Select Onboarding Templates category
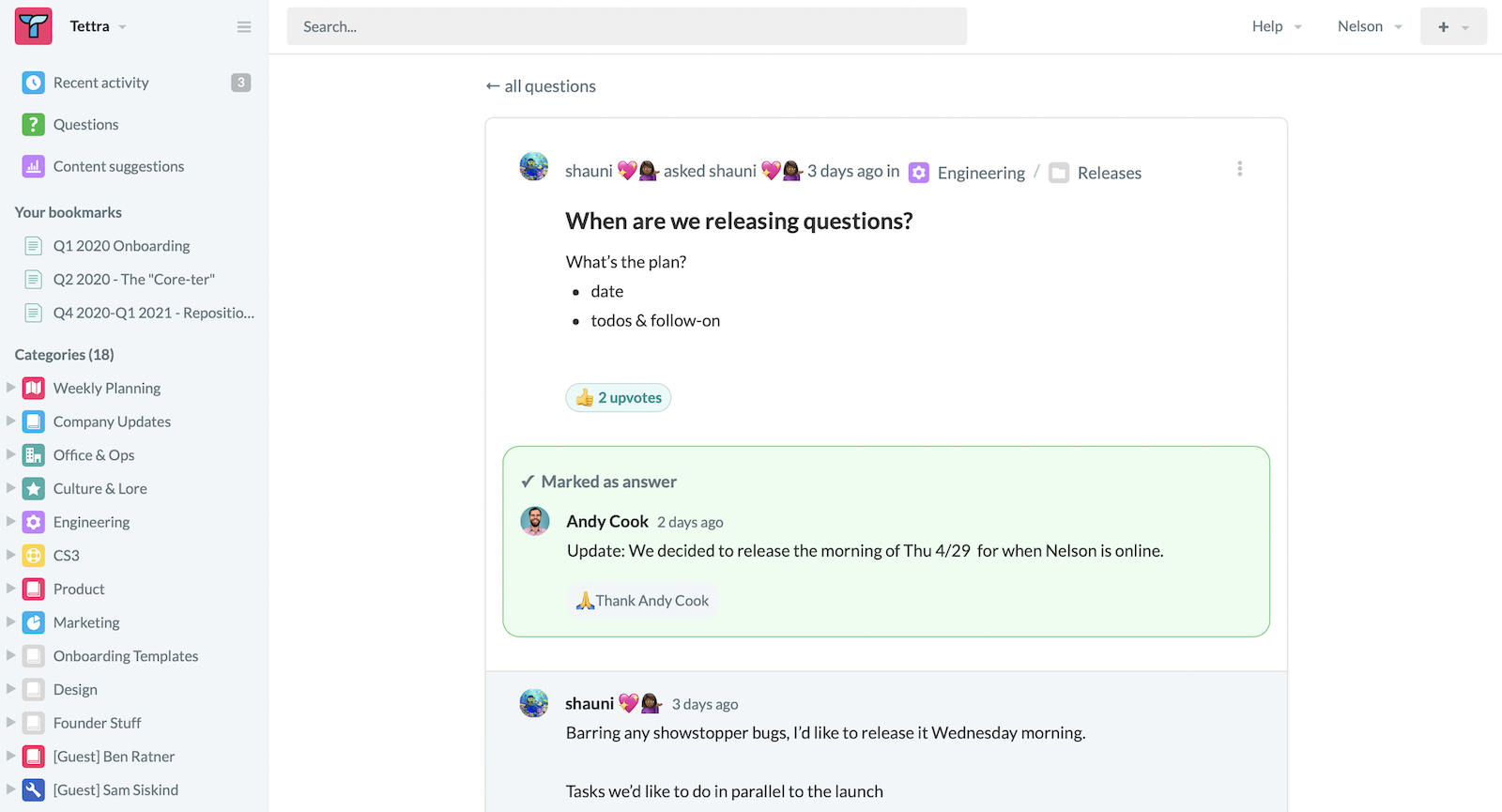Image resolution: width=1502 pixels, height=812 pixels. 126,656
